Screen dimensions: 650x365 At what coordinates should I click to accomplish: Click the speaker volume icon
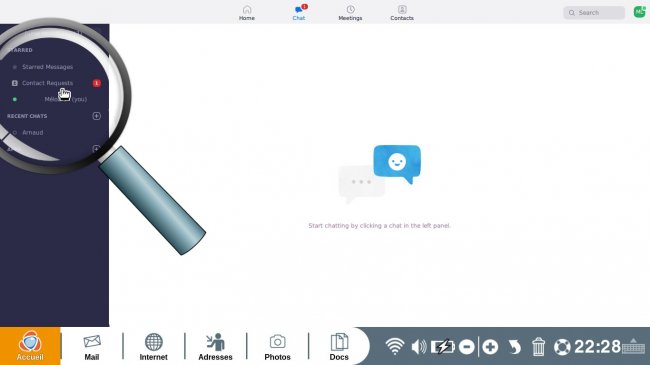[x=419, y=347]
